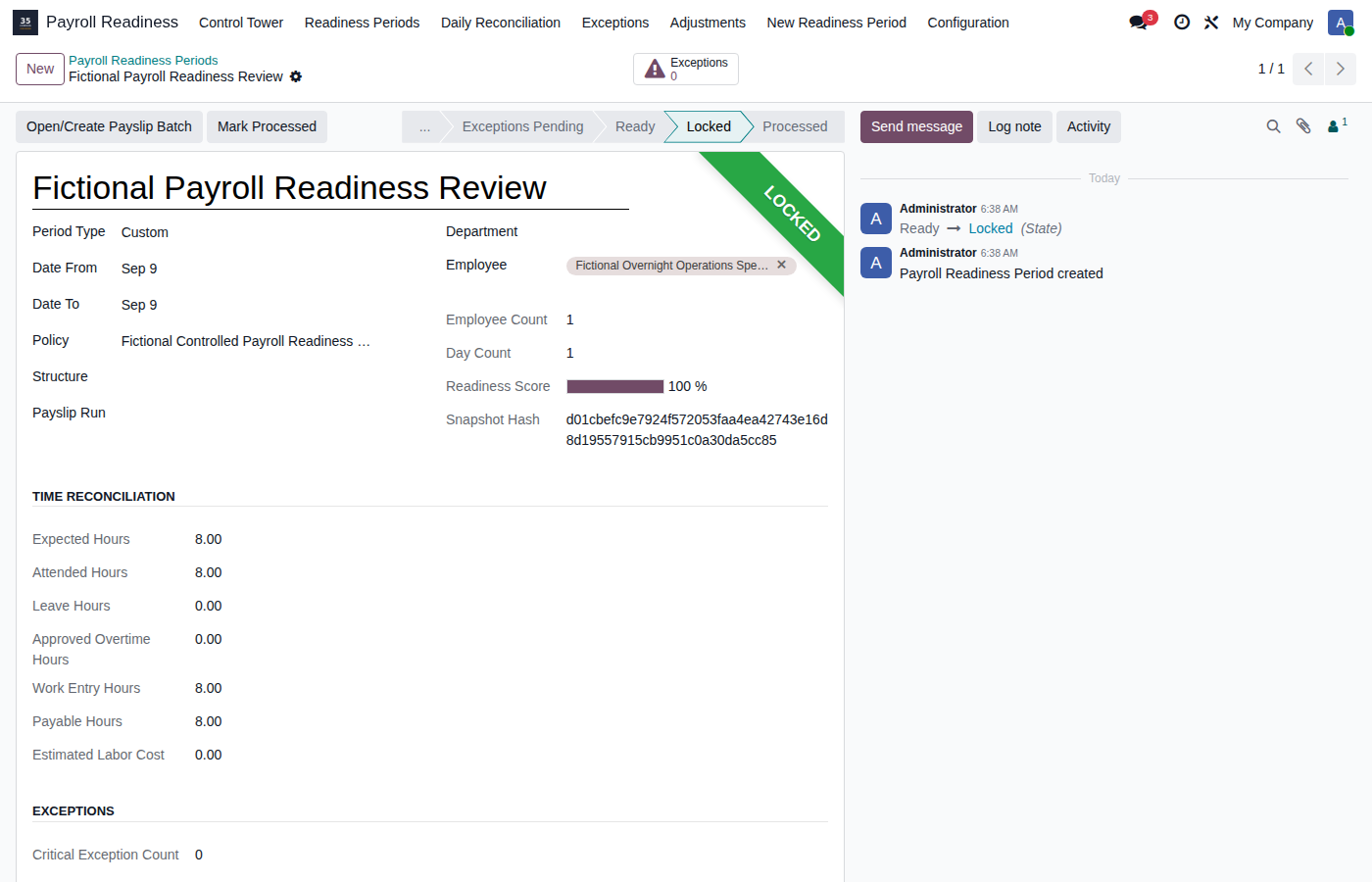Viewport: 1372px width, 882px height.
Task: Click Estimated Labor Cost value 0.00
Action: pos(209,755)
